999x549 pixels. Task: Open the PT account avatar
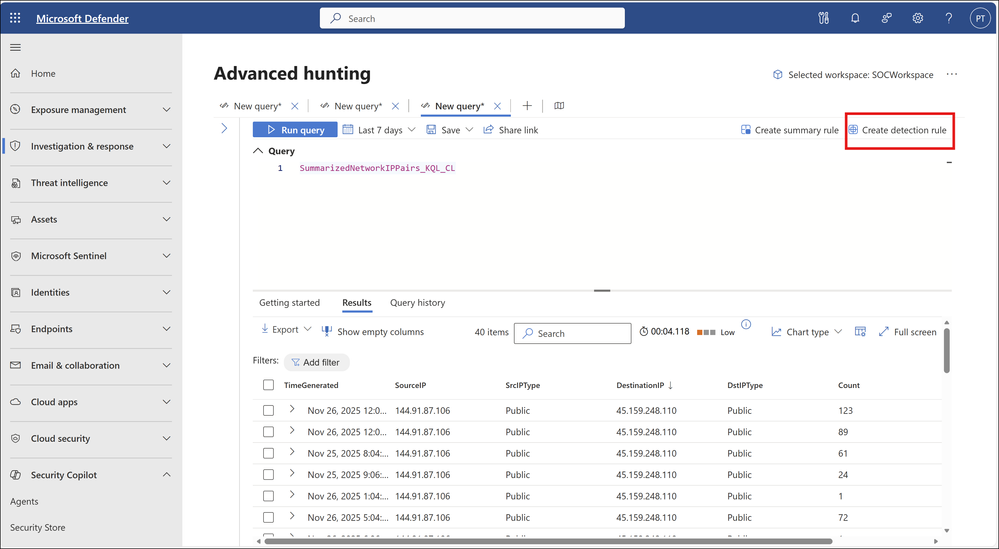point(980,18)
